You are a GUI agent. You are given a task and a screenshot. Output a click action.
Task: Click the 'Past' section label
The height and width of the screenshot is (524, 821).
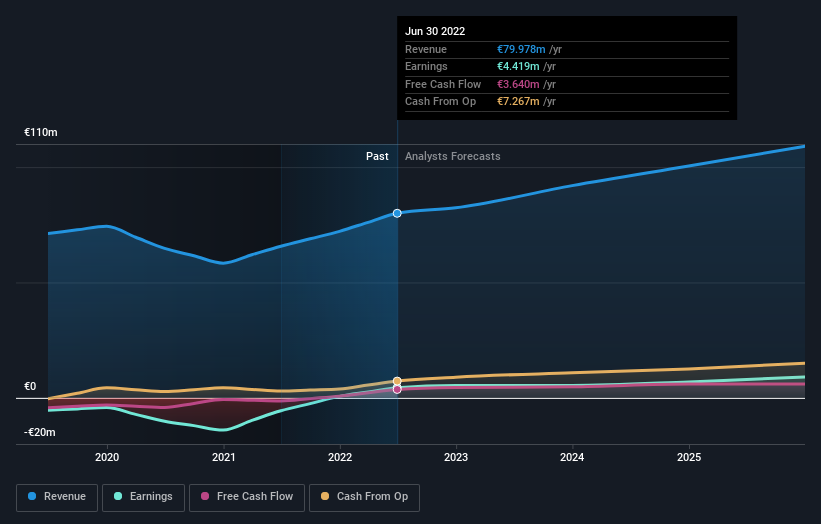(x=377, y=156)
